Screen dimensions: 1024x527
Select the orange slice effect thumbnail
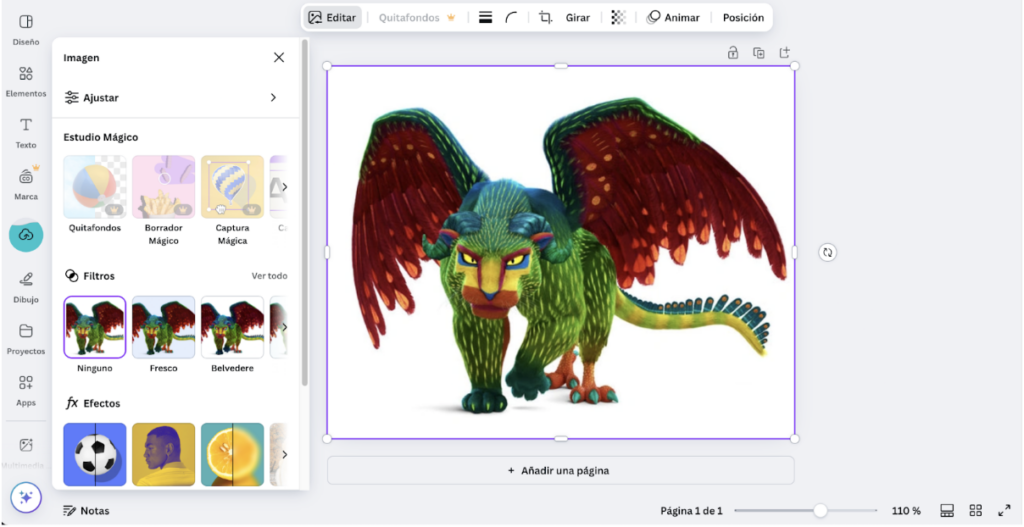(232, 455)
